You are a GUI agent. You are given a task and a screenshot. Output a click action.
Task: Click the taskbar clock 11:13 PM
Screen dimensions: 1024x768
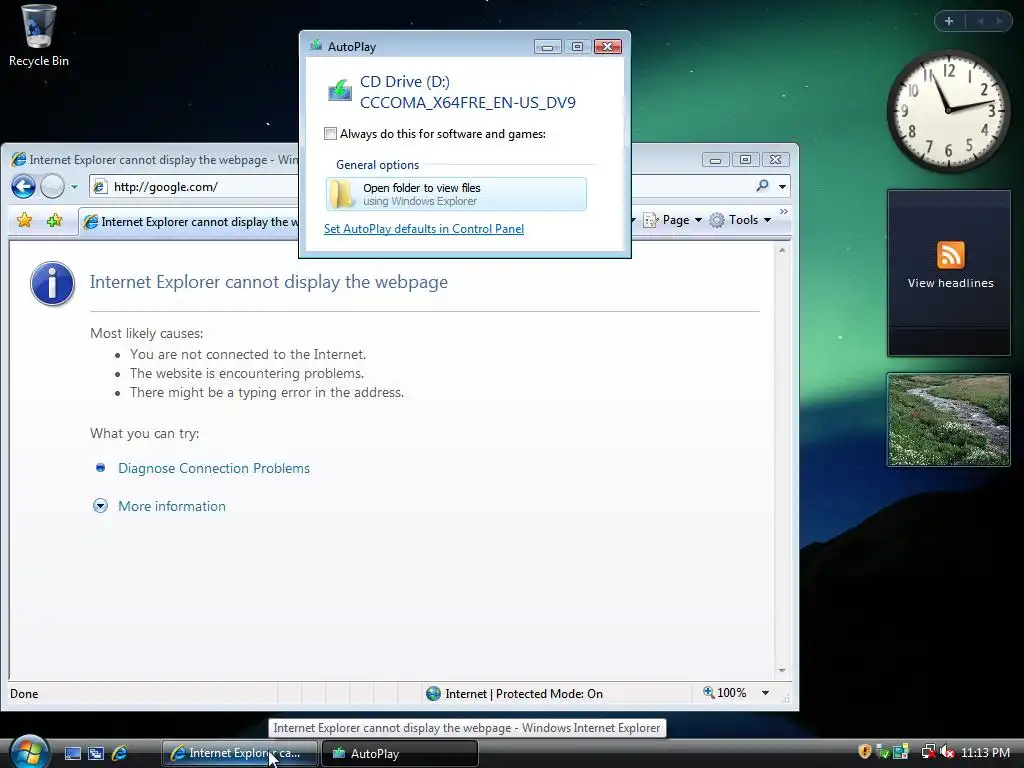pos(985,752)
